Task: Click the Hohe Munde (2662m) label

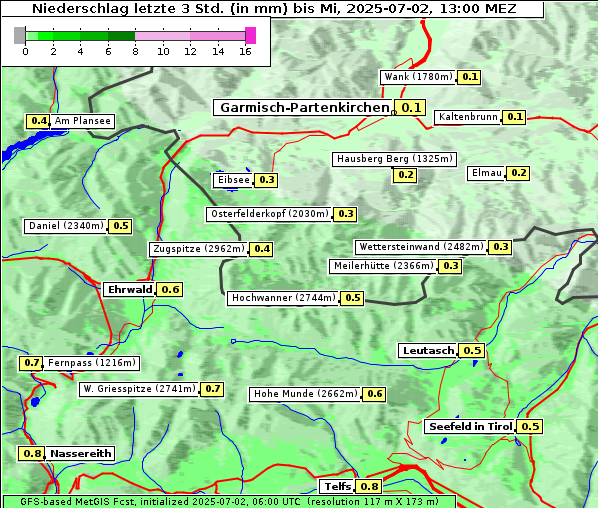Action: coord(305,394)
